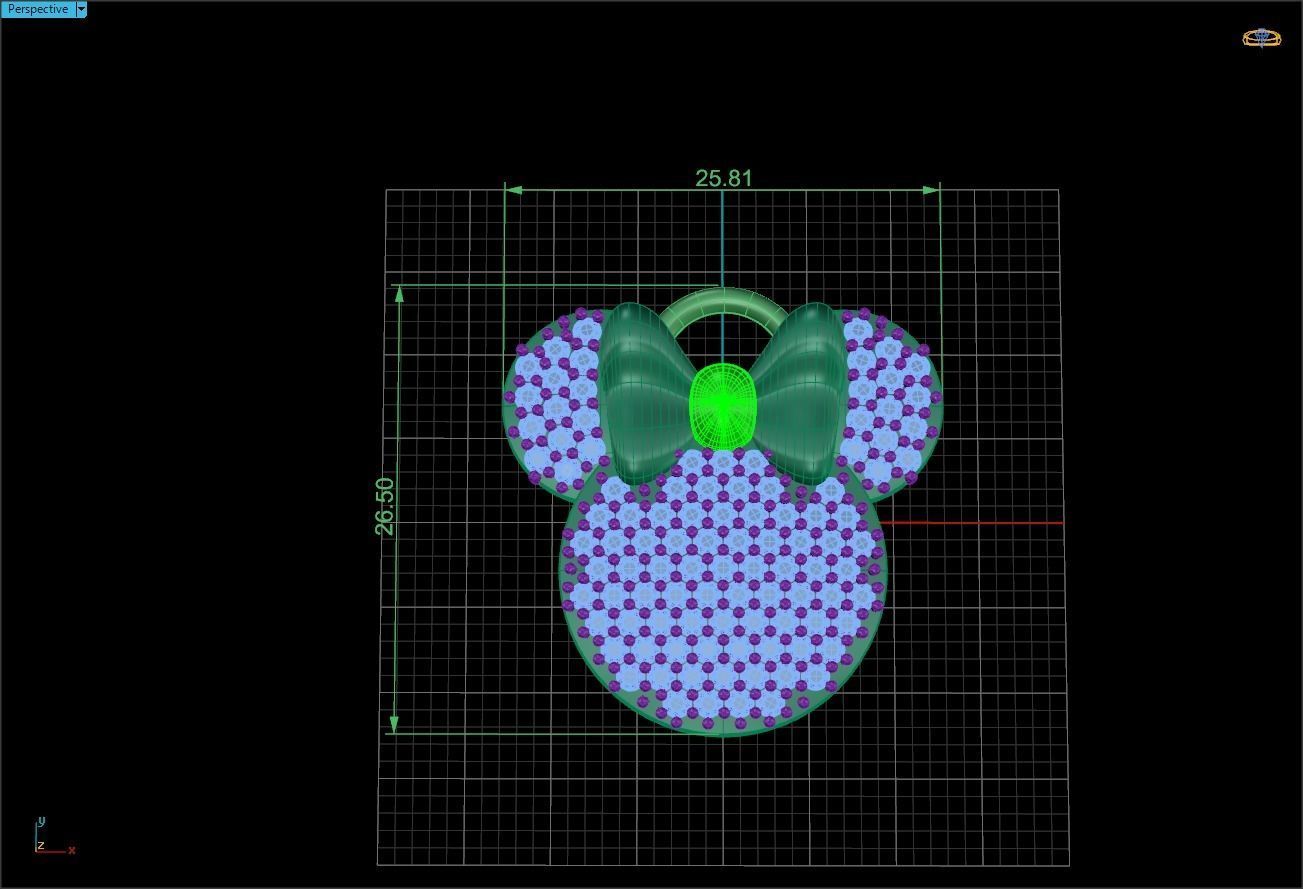Image resolution: width=1303 pixels, height=889 pixels.
Task: Select the 25.81 width dimension text
Action: (724, 178)
